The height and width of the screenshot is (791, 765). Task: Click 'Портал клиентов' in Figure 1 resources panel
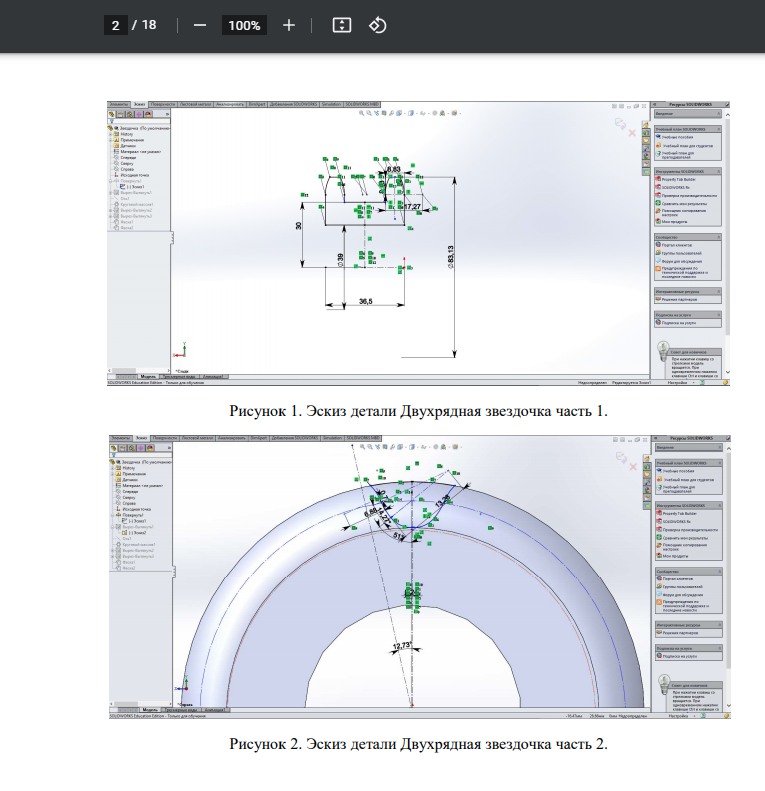tap(677, 245)
